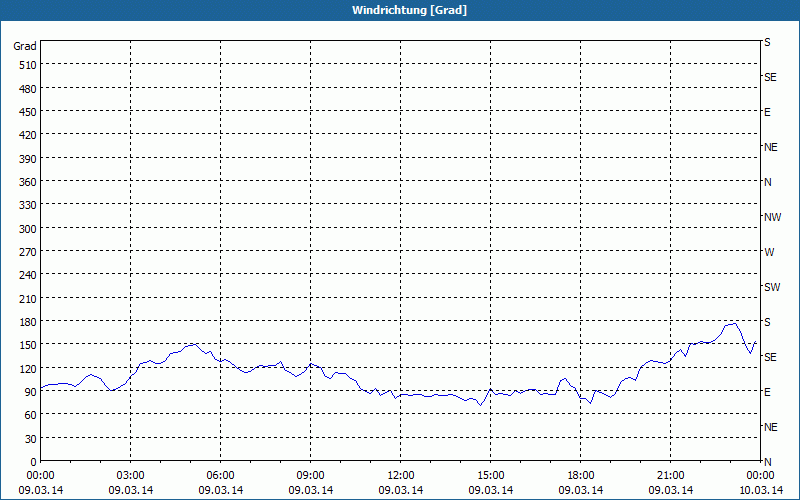Click the 270 degree axis label
Screen dimensions: 800x500
coord(28,252)
